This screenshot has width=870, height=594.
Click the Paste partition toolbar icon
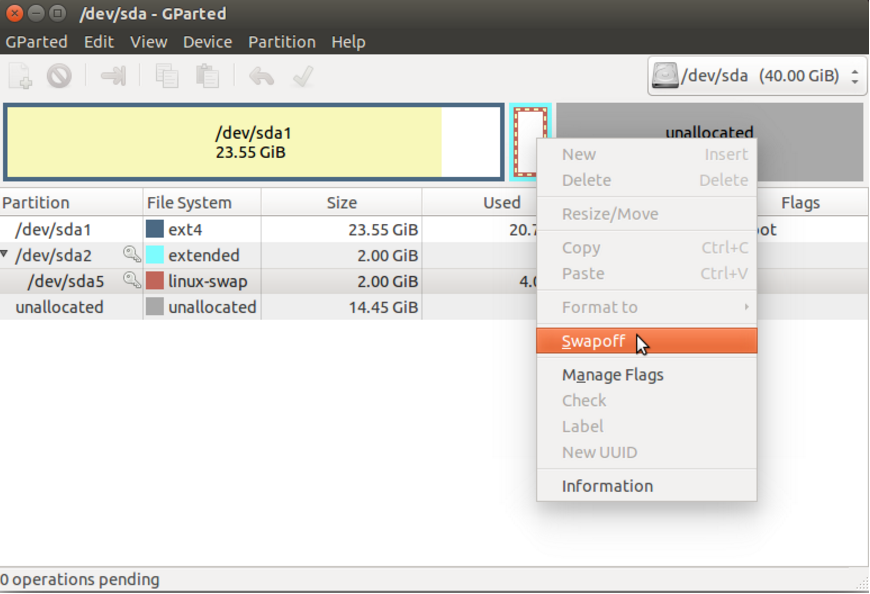pyautogui.click(x=207, y=75)
